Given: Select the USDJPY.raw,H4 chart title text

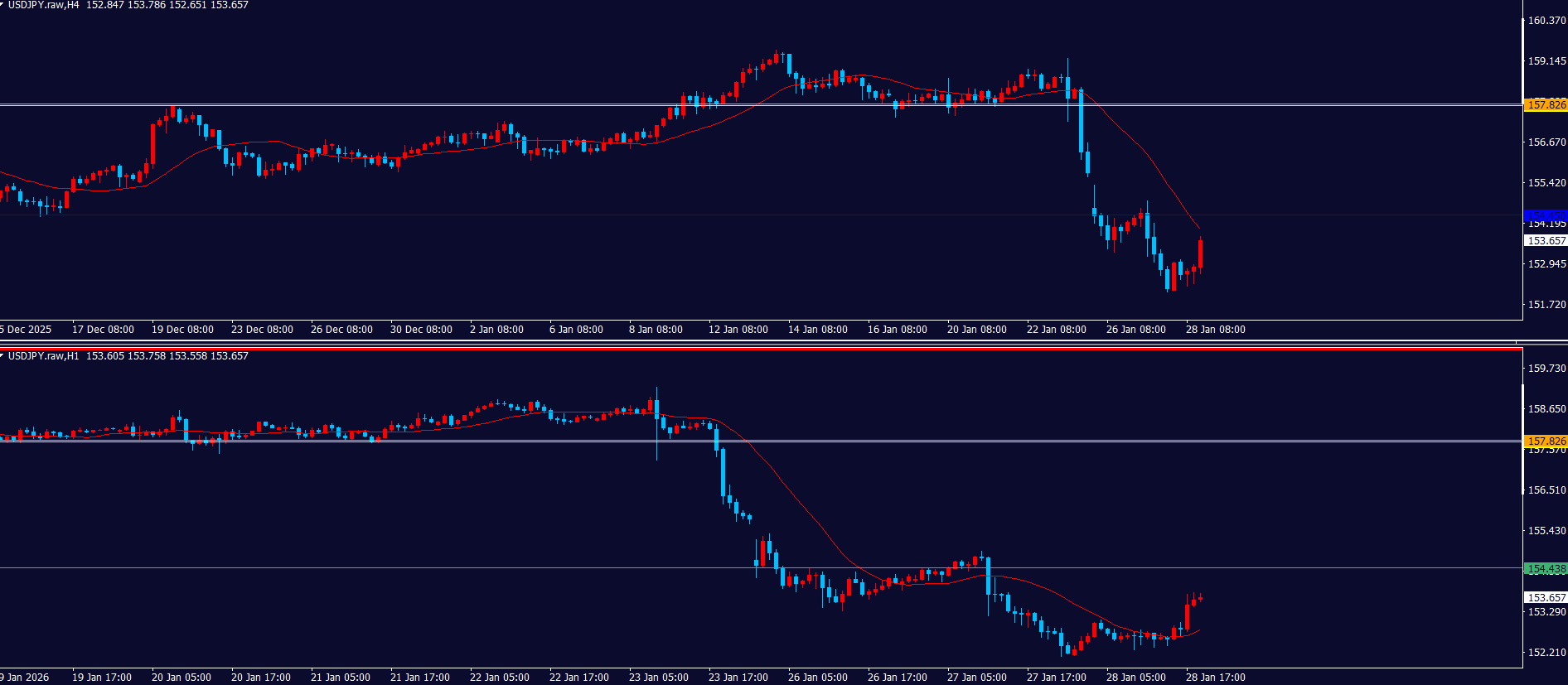Looking at the screenshot, I should pos(43,5).
